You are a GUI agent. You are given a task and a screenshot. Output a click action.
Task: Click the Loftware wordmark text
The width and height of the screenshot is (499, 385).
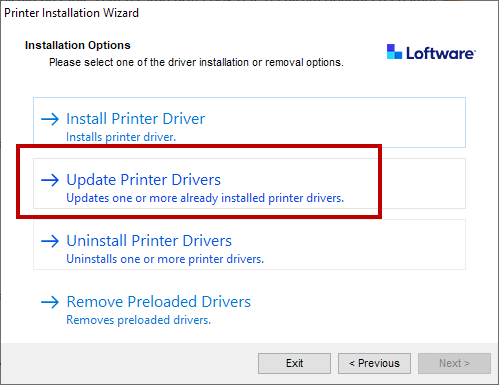click(x=441, y=53)
